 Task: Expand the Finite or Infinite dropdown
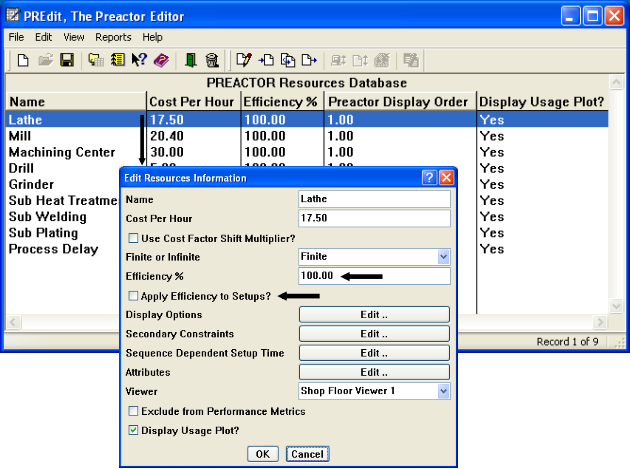pos(443,257)
